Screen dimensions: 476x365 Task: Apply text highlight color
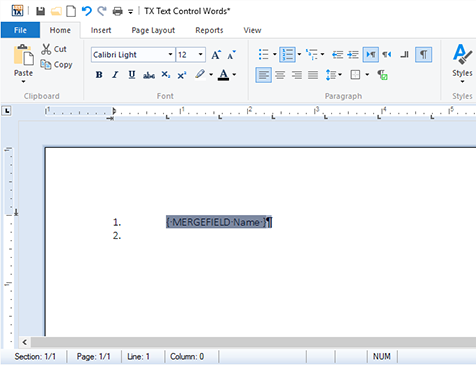(x=200, y=74)
